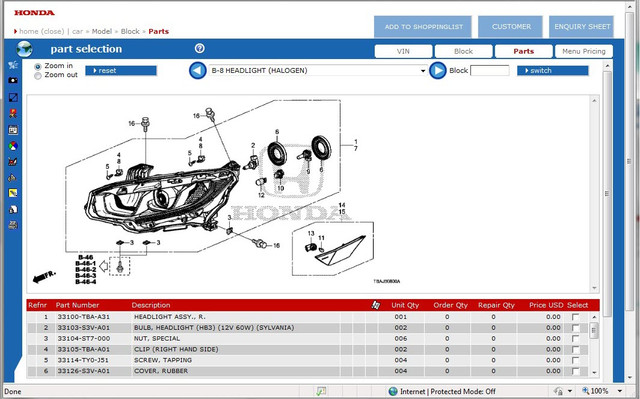Click the home (close) breadcrumb link

(x=42, y=31)
